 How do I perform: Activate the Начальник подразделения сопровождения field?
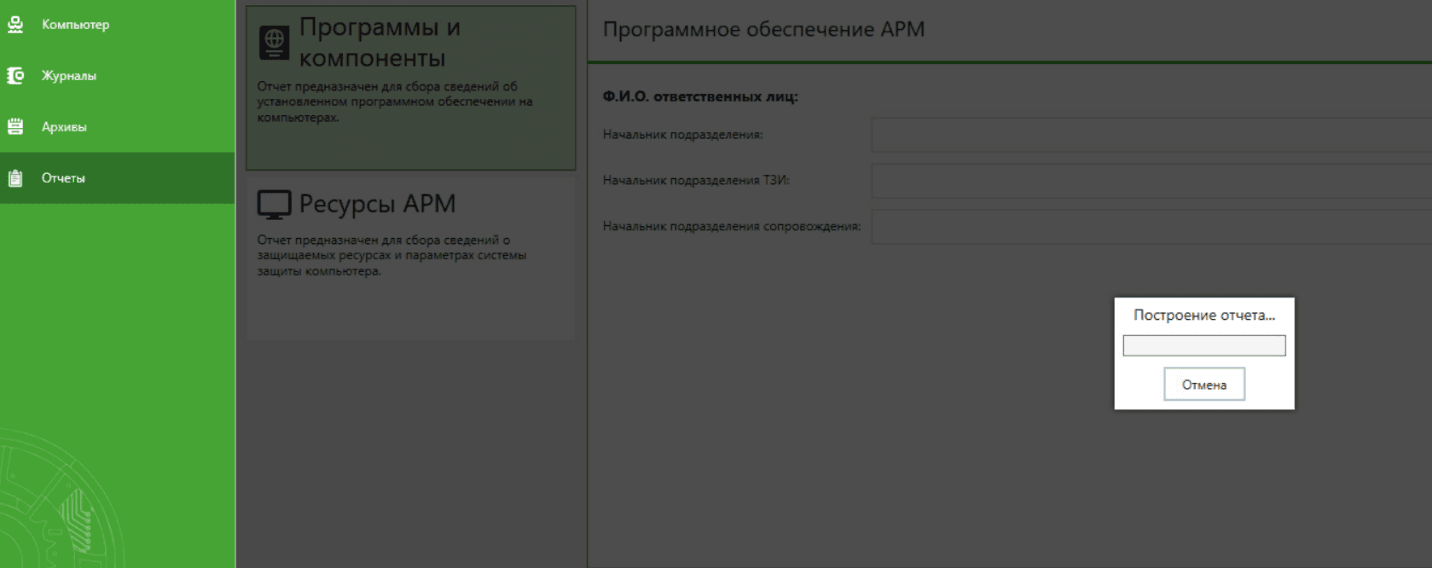(x=1150, y=227)
